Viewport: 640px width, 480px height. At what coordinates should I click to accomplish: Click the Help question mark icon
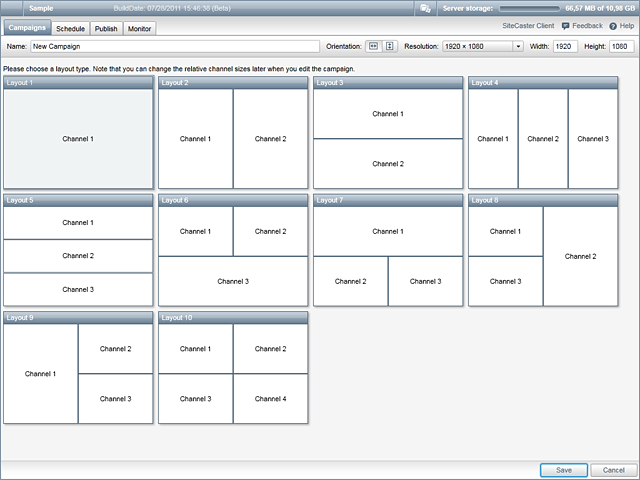[x=612, y=25]
